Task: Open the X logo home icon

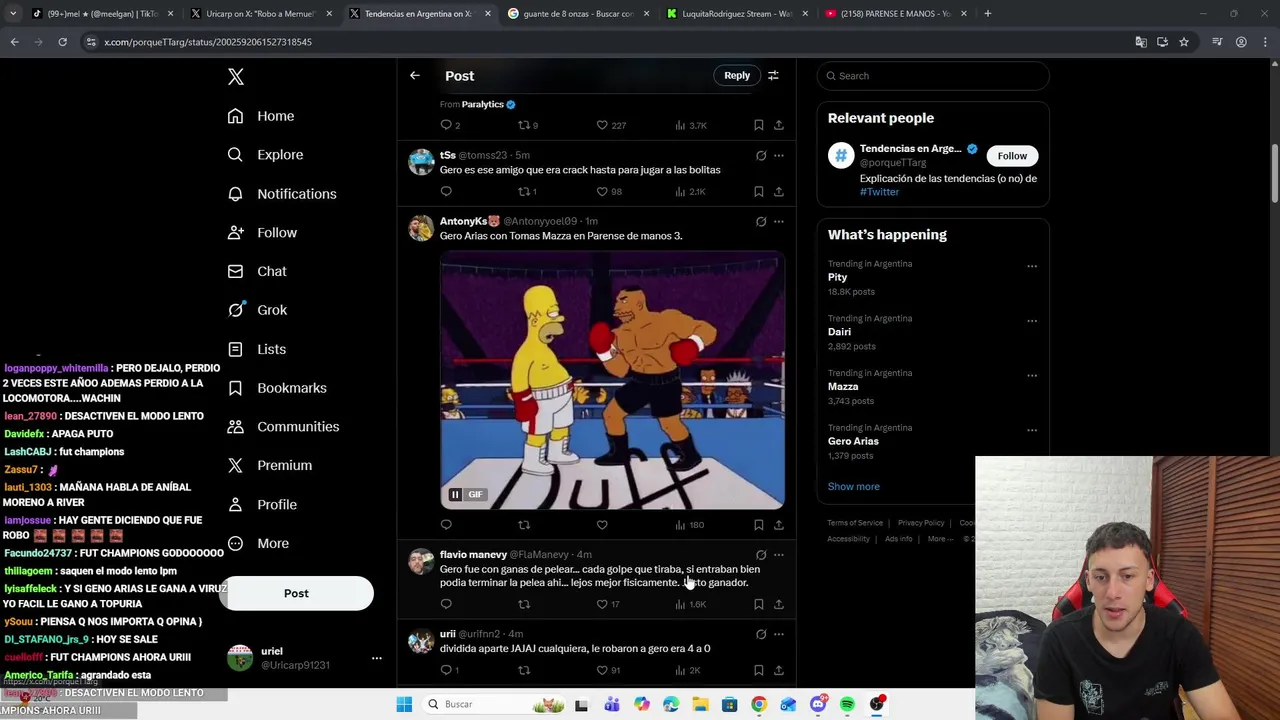Action: [x=236, y=77]
